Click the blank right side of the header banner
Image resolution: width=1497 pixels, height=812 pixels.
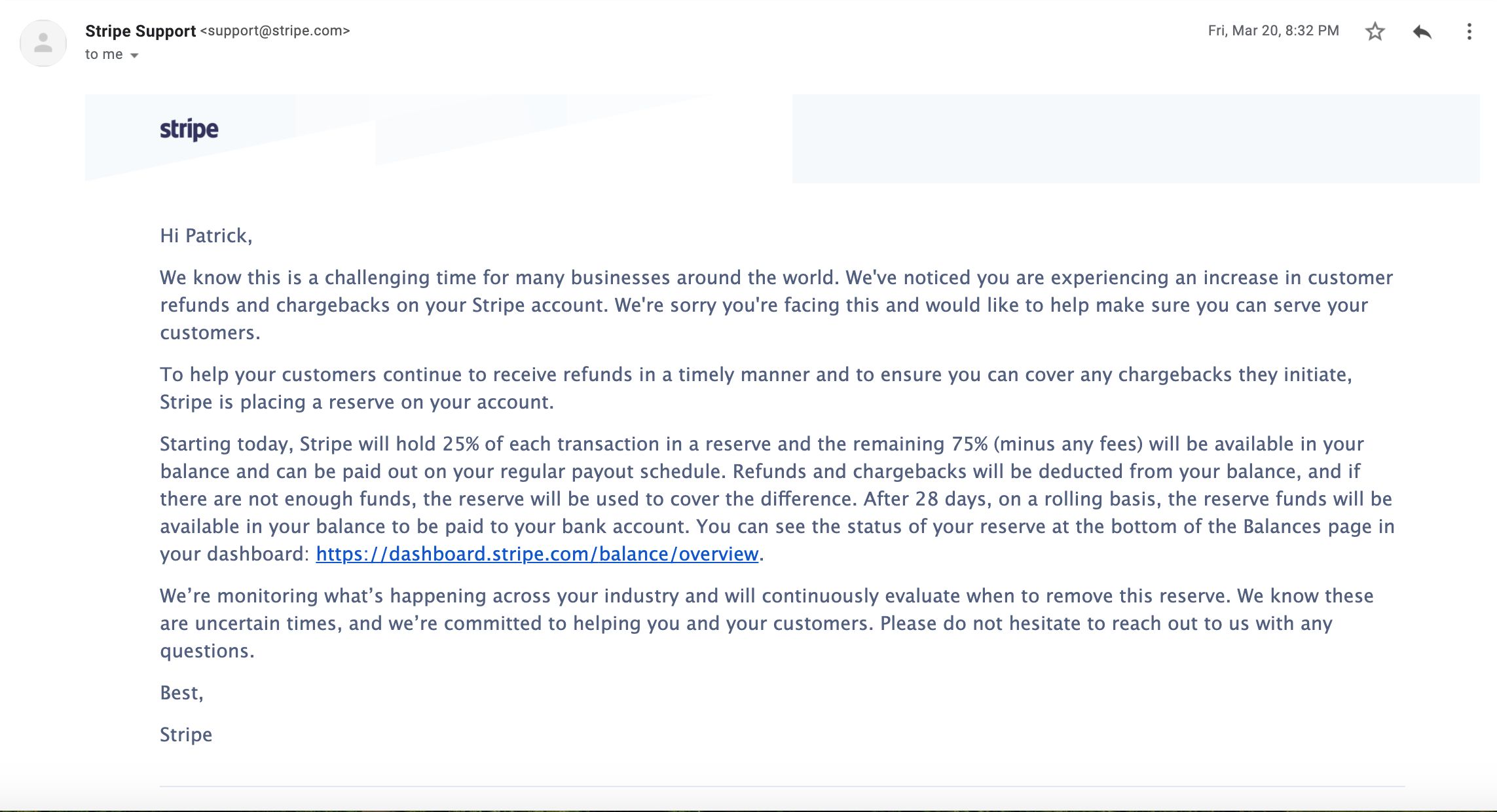(1136, 138)
